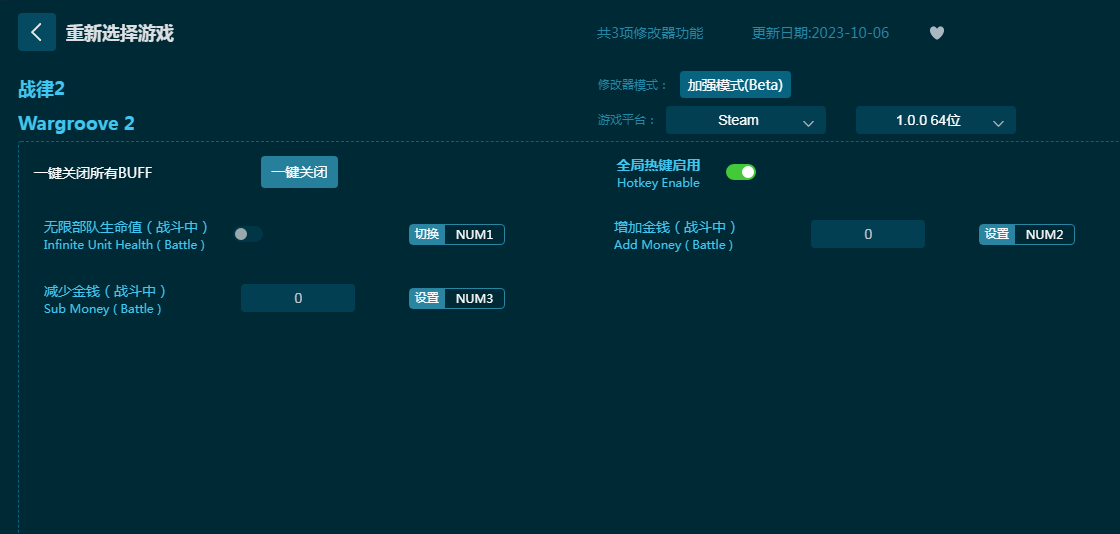1120x534 pixels.
Task: Click the 加强模式(Beta) mode button
Action: (x=735, y=85)
